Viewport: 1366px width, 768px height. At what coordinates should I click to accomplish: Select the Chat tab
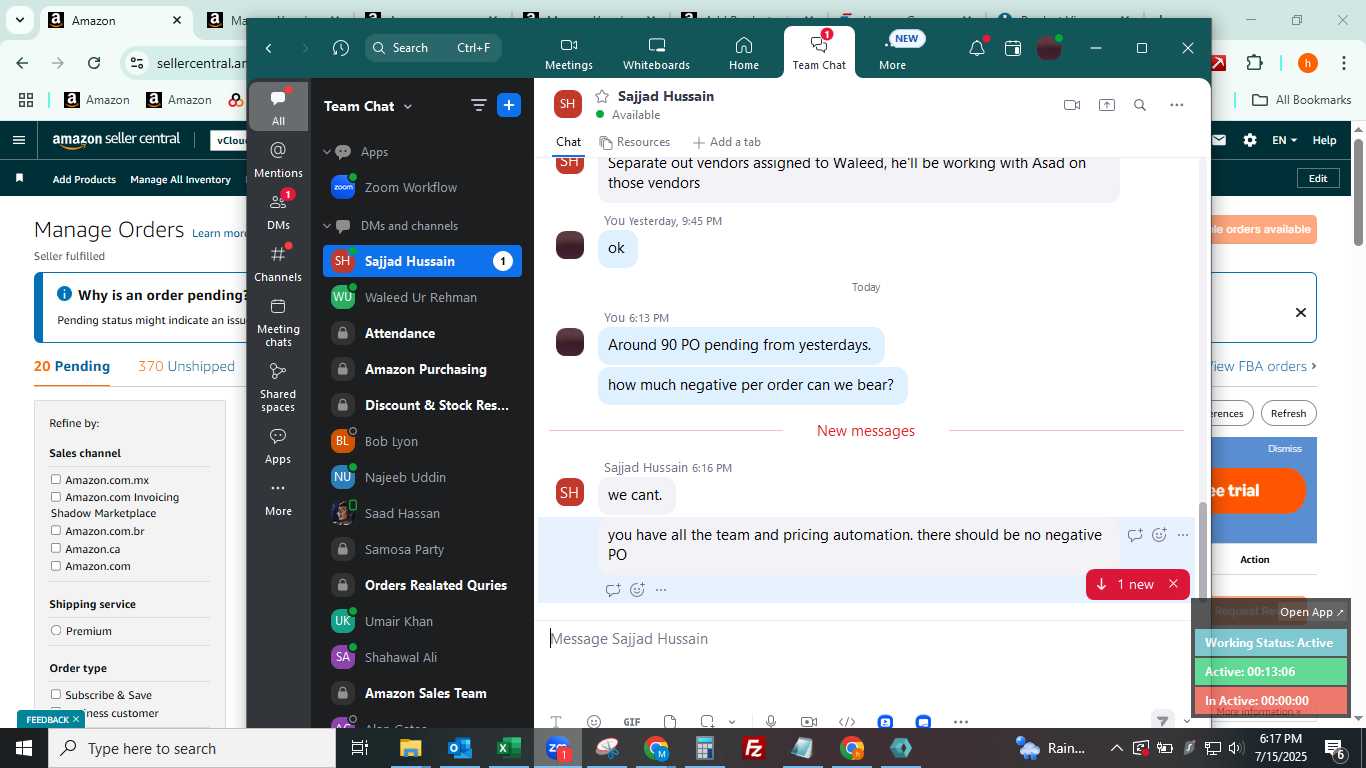click(x=569, y=142)
